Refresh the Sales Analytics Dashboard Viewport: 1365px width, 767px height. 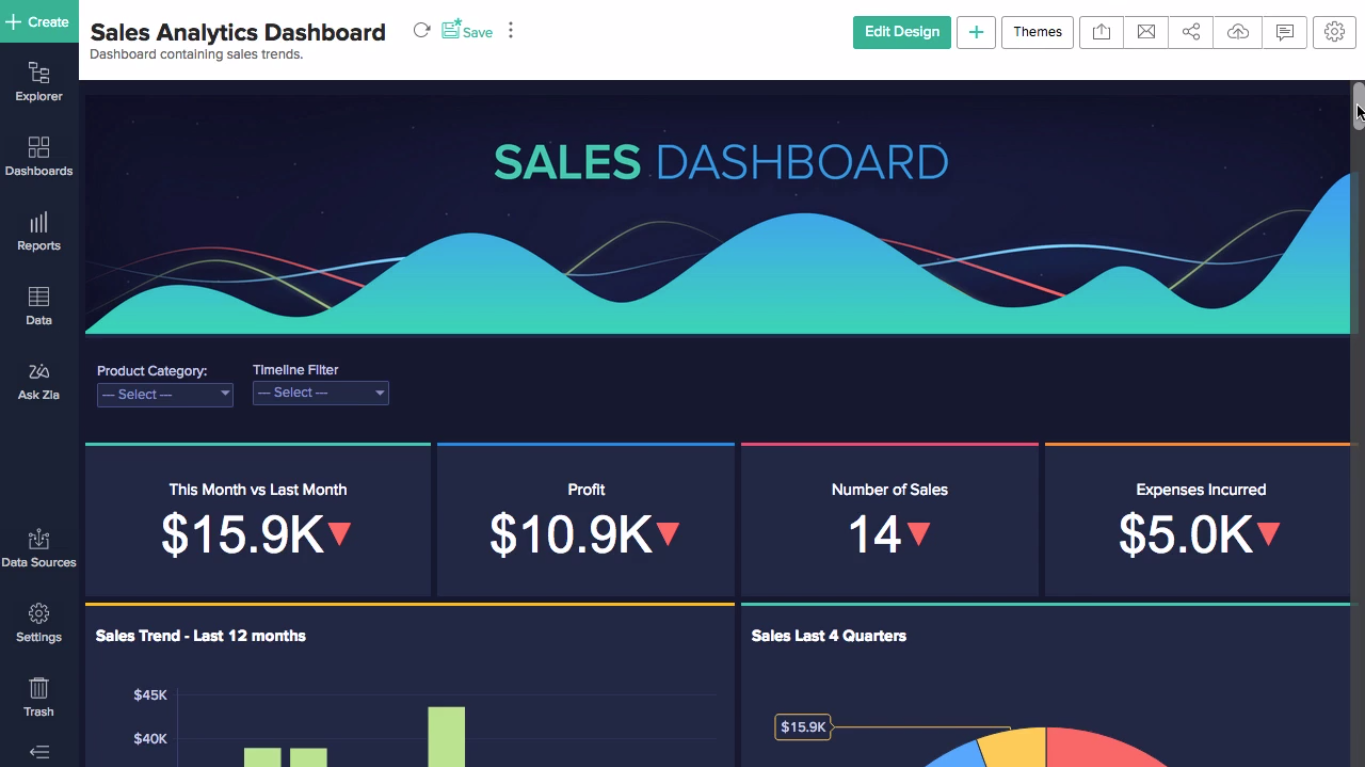[421, 30]
